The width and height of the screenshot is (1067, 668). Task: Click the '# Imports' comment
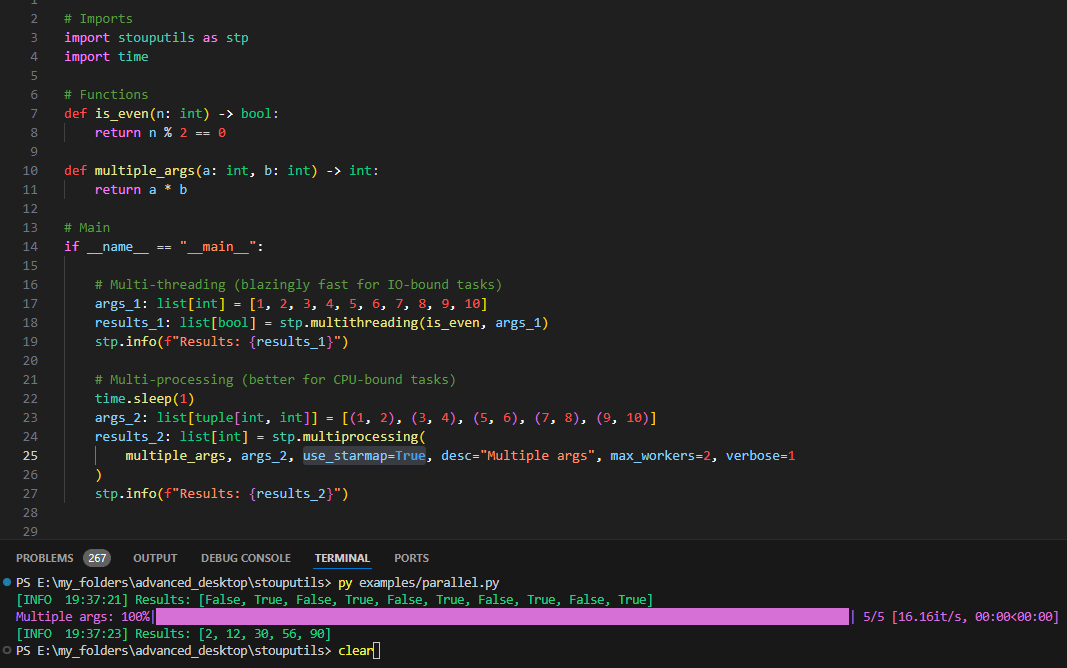point(98,18)
